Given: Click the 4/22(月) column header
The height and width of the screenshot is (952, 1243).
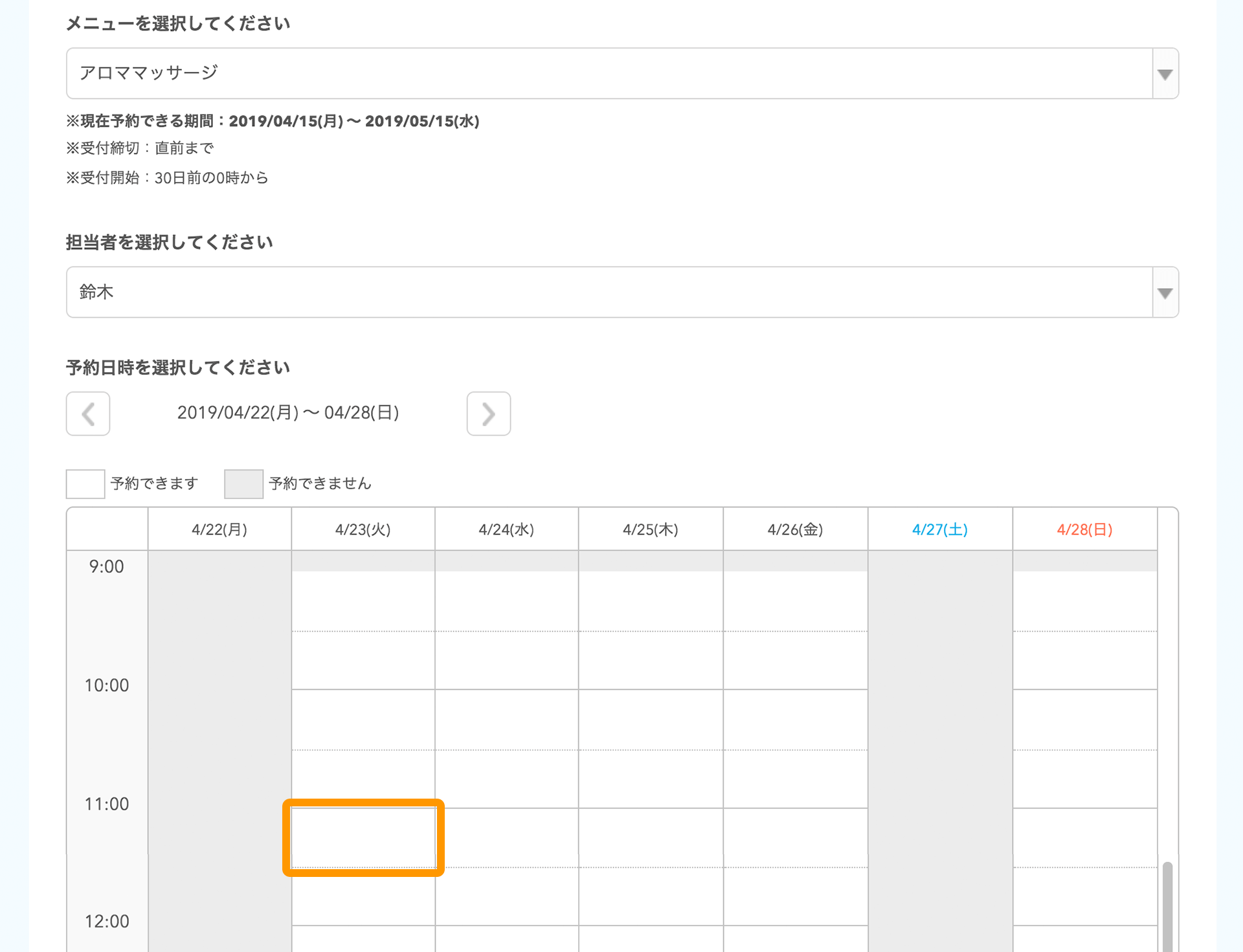Looking at the screenshot, I should pyautogui.click(x=219, y=529).
